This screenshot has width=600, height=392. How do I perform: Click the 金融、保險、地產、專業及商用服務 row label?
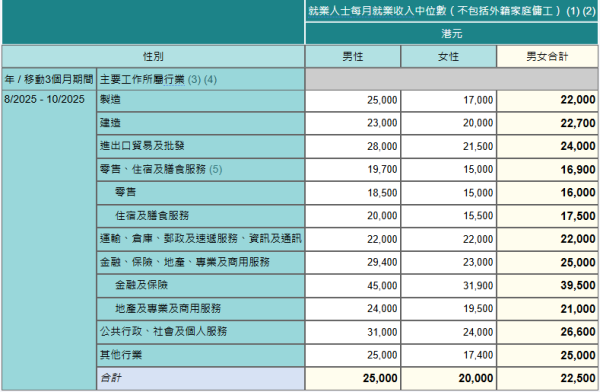click(201, 262)
